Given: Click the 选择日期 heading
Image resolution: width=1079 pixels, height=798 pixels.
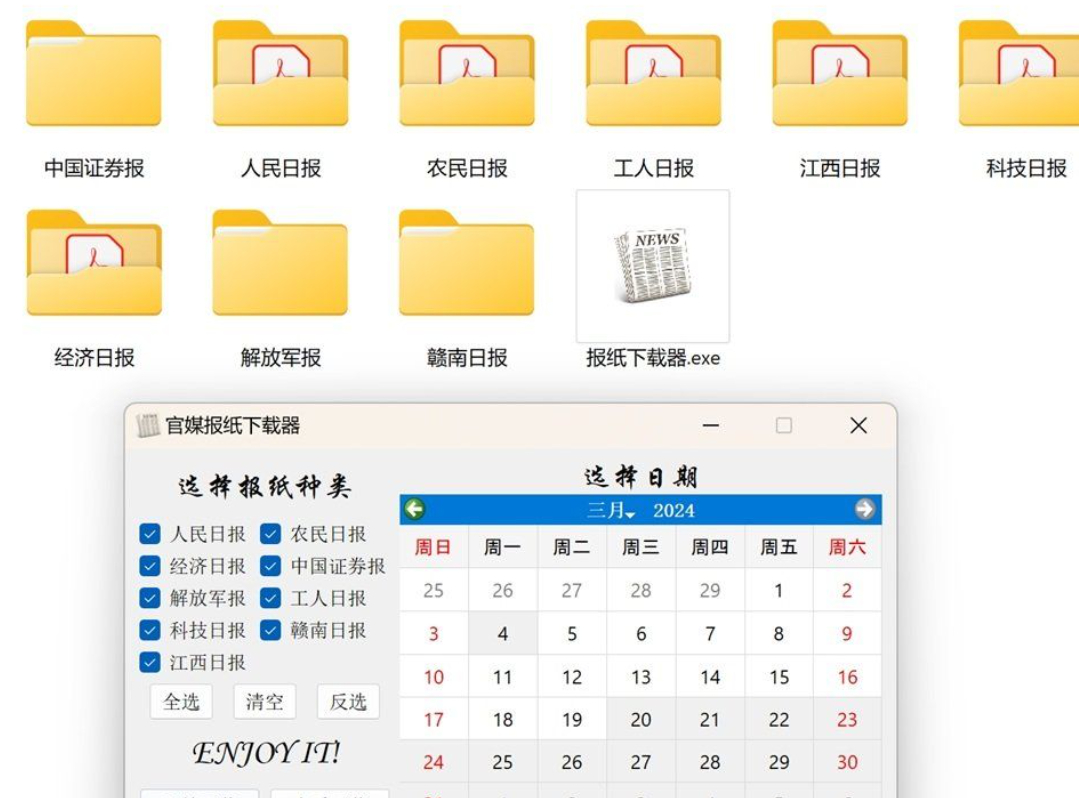Looking at the screenshot, I should pos(640,476).
